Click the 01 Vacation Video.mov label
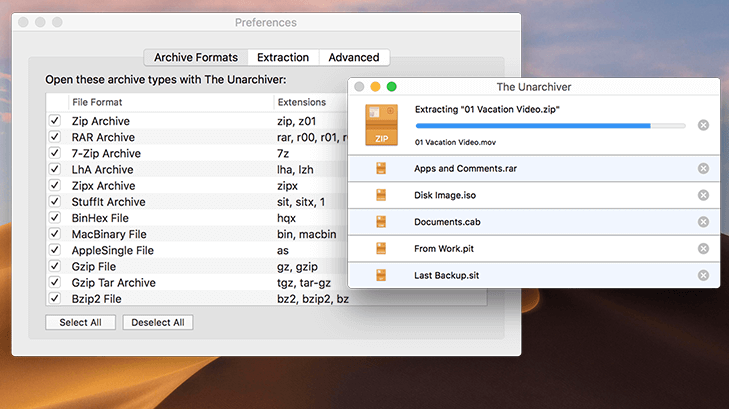729x409 pixels. (x=455, y=142)
